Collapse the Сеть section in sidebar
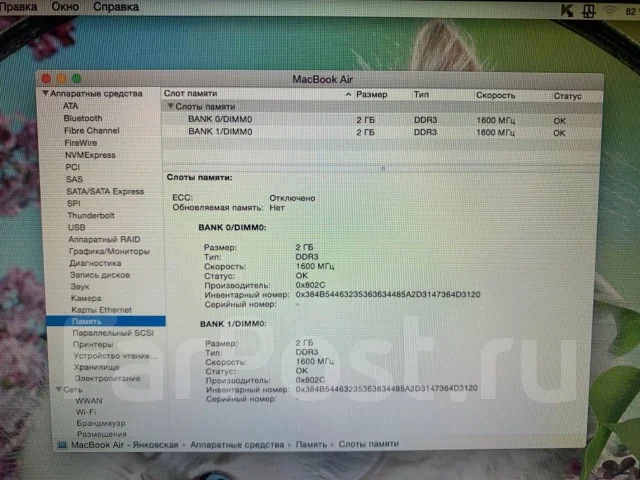The image size is (640, 480). pos(59,389)
